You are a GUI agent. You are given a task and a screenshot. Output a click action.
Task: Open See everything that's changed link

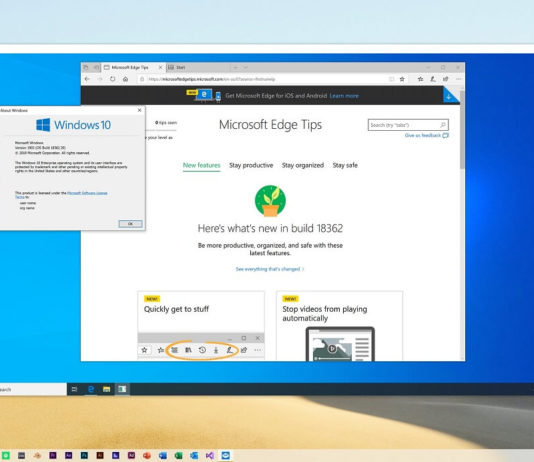pyautogui.click(x=269, y=269)
